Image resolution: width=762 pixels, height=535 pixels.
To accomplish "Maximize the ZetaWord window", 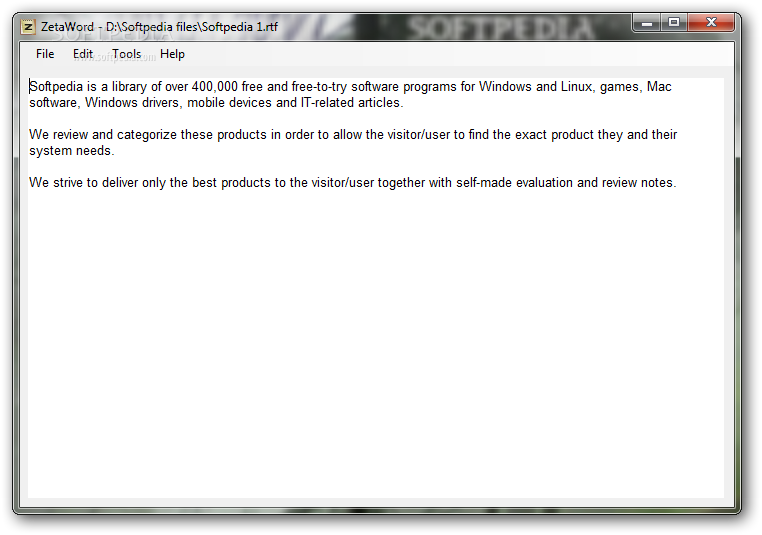I will (674, 22).
